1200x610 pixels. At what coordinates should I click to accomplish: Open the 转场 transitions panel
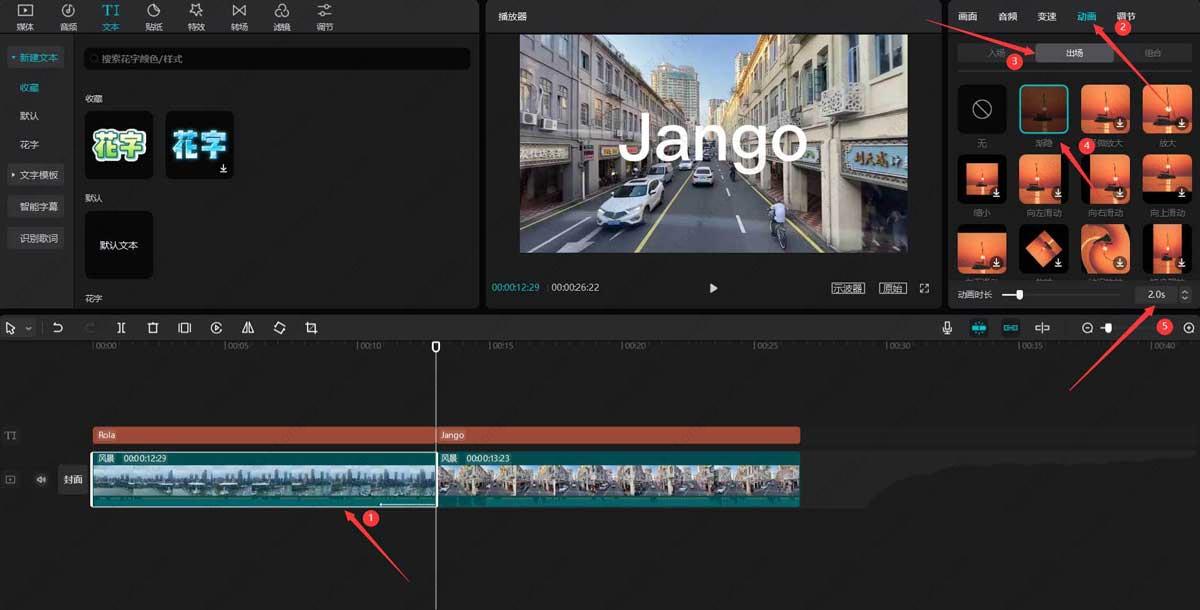pyautogui.click(x=239, y=17)
